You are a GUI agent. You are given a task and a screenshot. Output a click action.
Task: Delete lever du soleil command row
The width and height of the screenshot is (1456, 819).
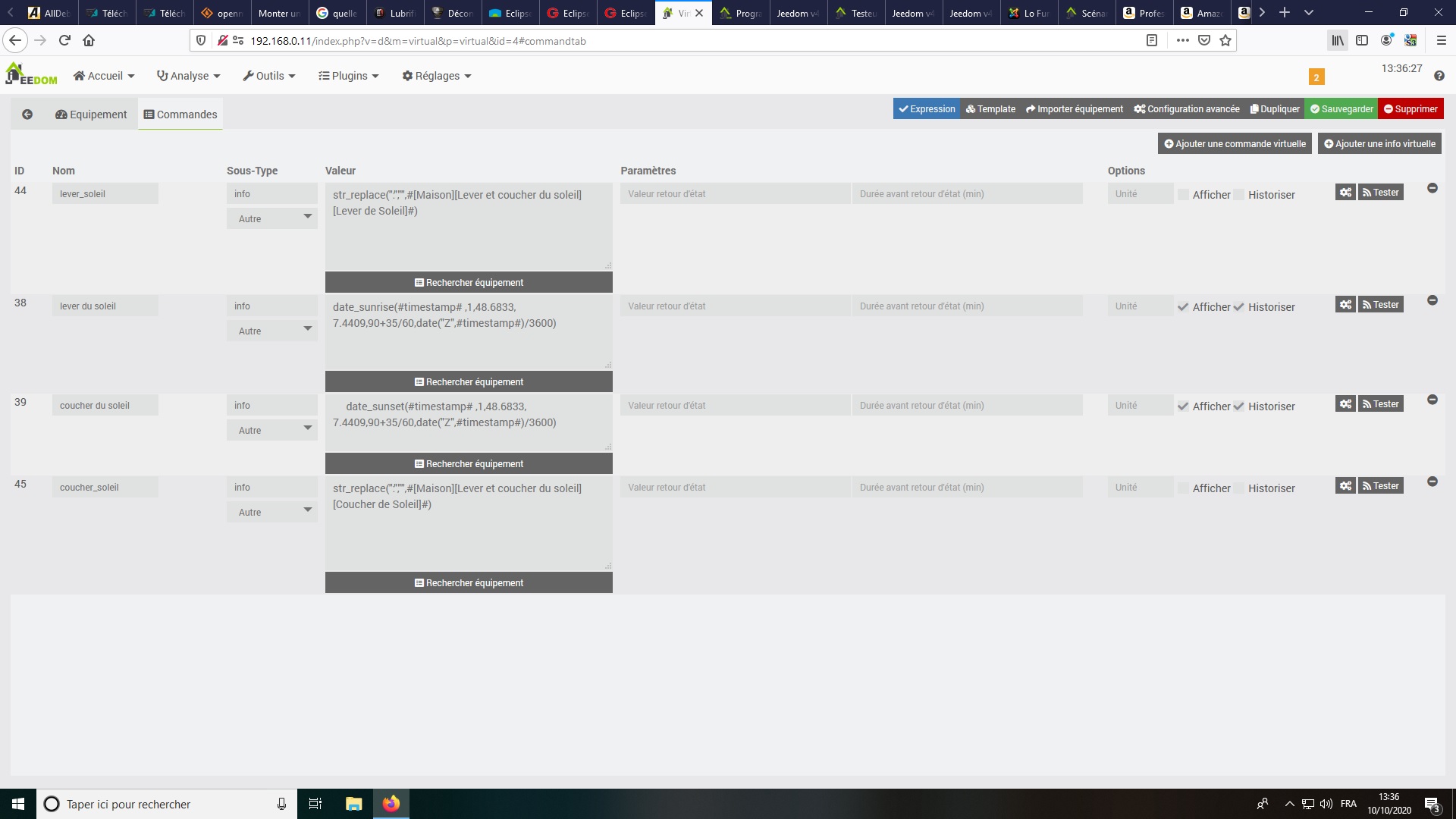pos(1432,300)
